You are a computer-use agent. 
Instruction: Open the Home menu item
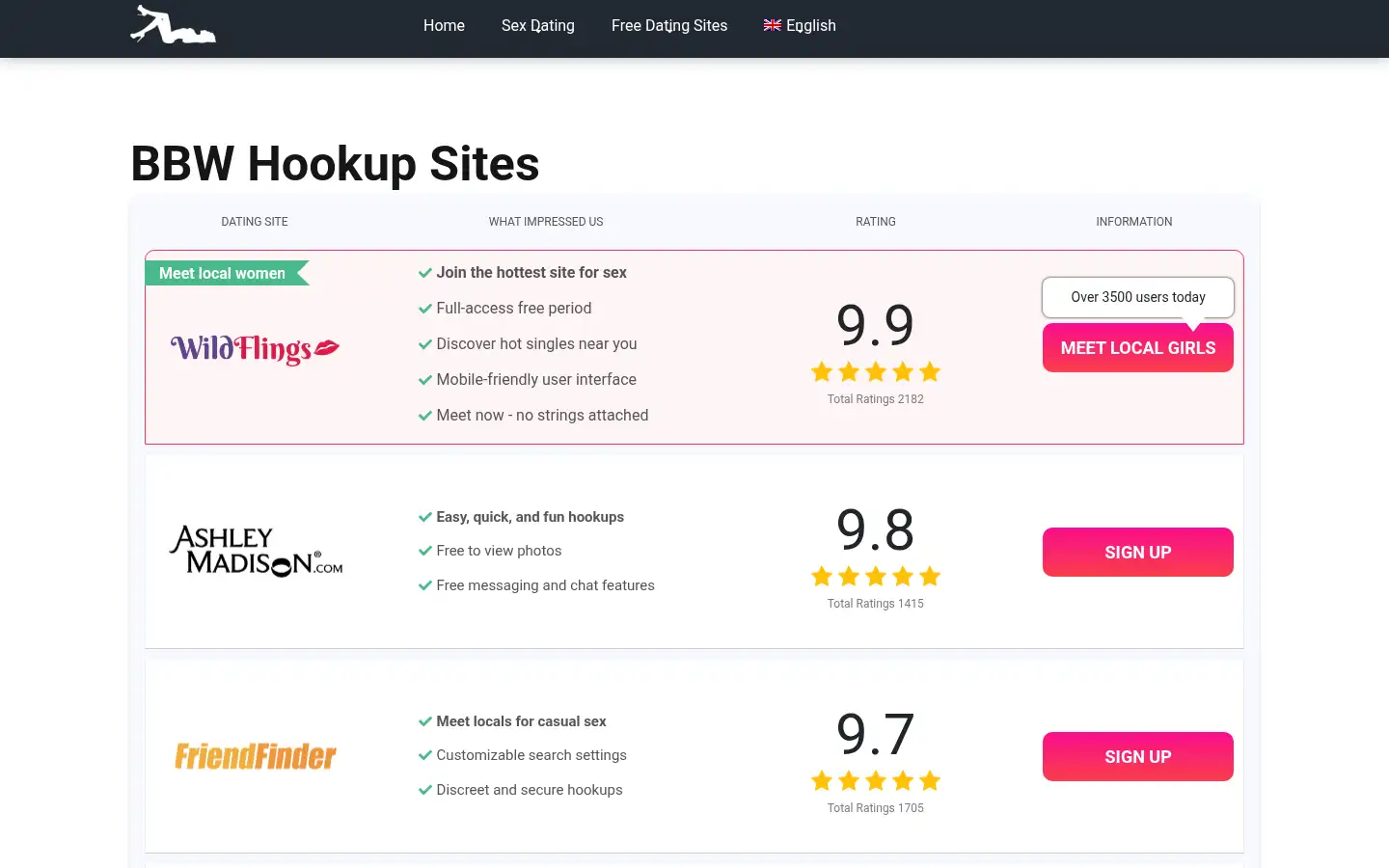coord(444,26)
